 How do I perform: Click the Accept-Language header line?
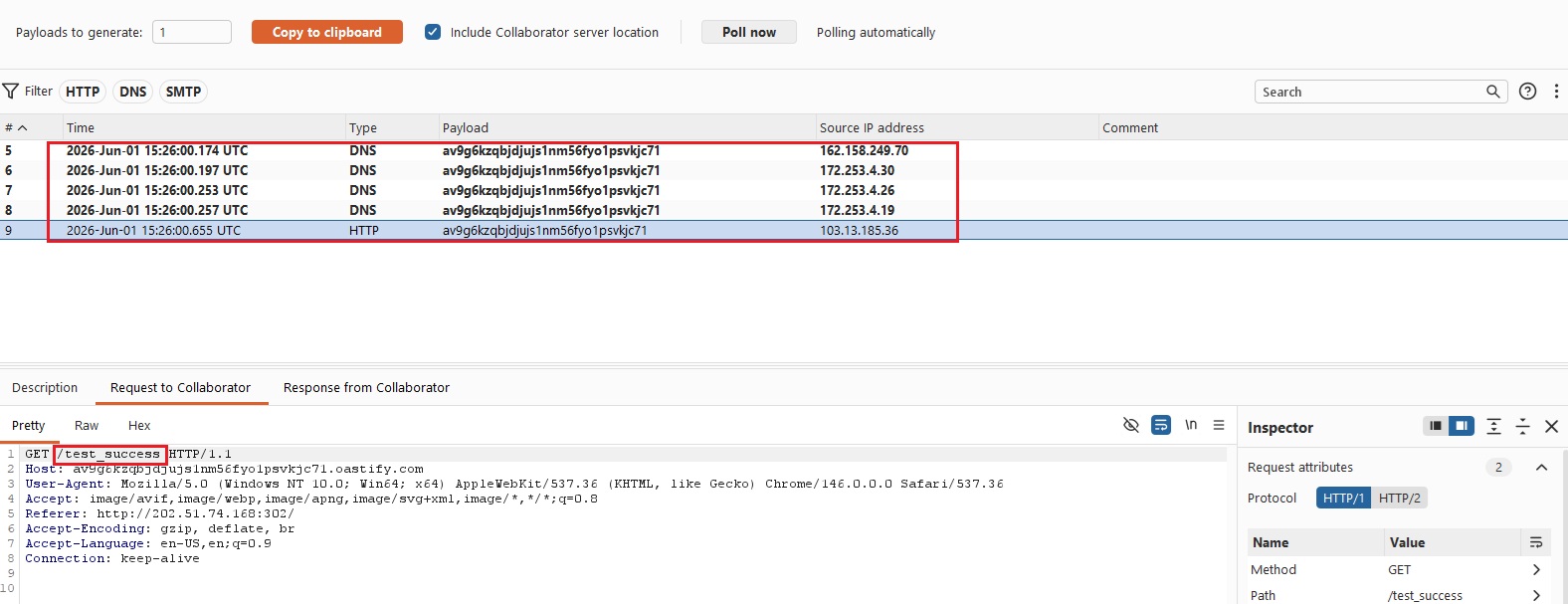point(148,543)
